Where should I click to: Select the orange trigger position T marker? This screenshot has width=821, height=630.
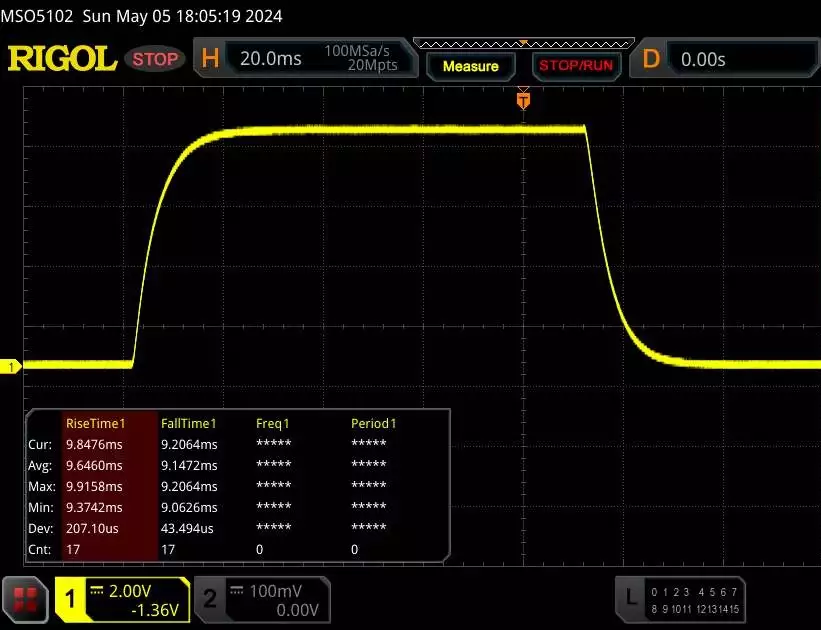(x=523, y=99)
